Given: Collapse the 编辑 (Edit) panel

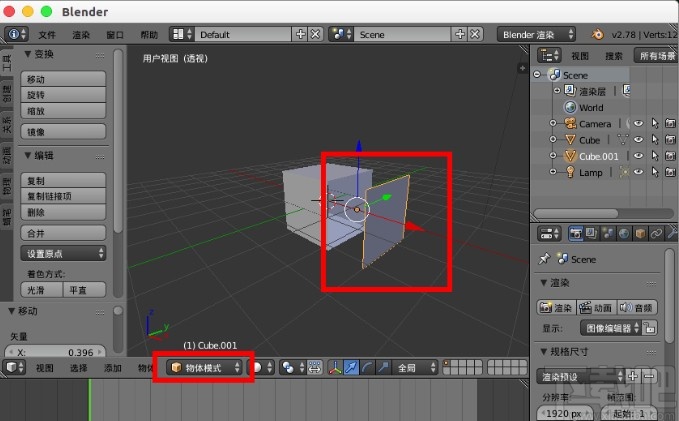Looking at the screenshot, I should click(28, 155).
